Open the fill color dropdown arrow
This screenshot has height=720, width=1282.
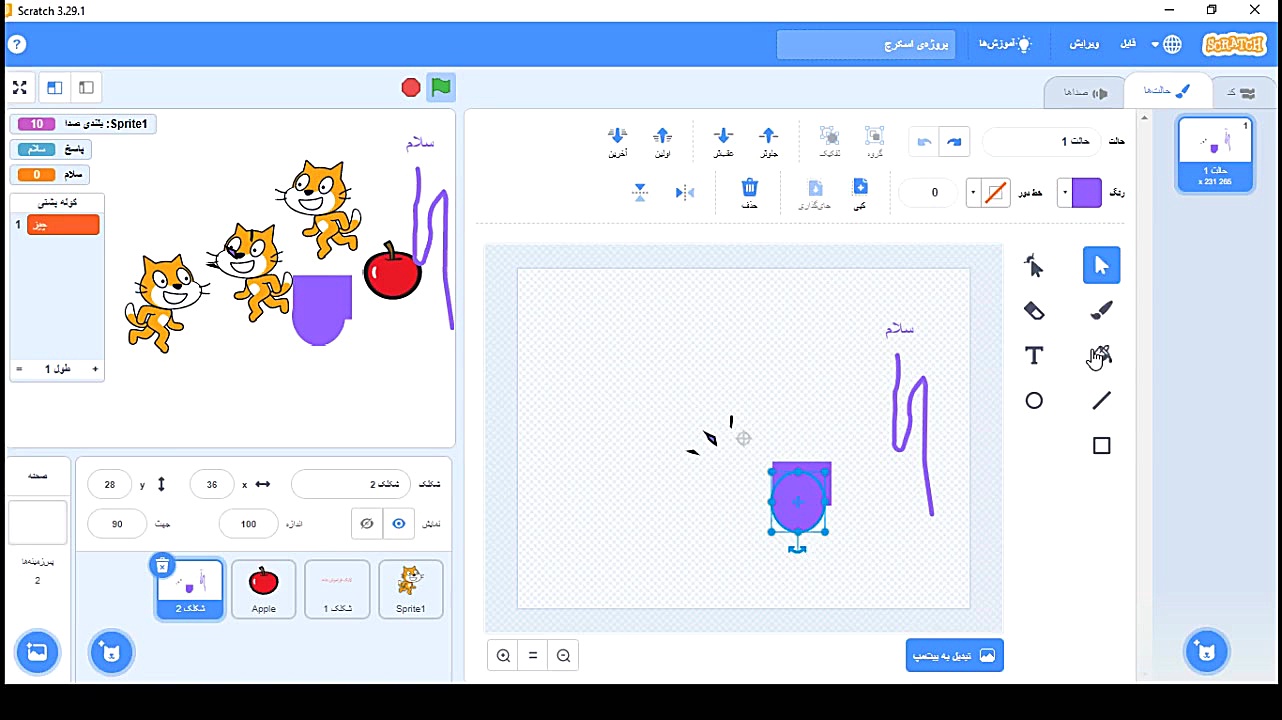(1064, 193)
